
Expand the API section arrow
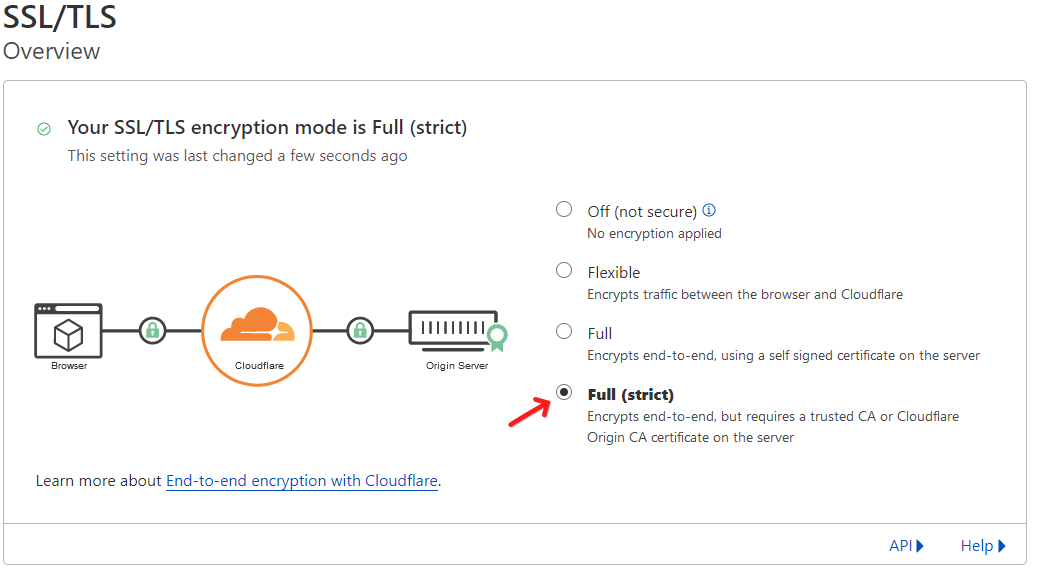[920, 546]
